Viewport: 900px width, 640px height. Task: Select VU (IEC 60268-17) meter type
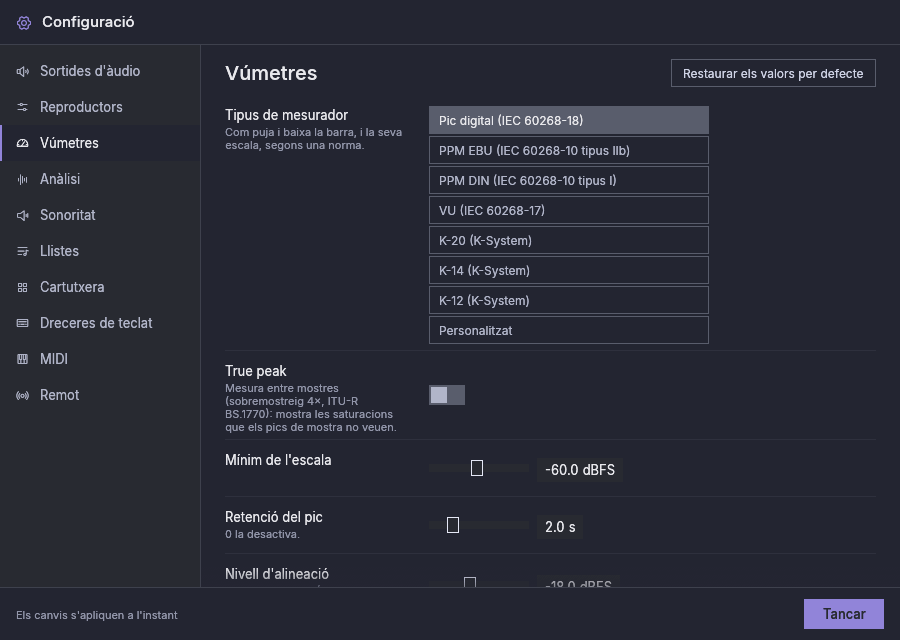pyautogui.click(x=569, y=211)
